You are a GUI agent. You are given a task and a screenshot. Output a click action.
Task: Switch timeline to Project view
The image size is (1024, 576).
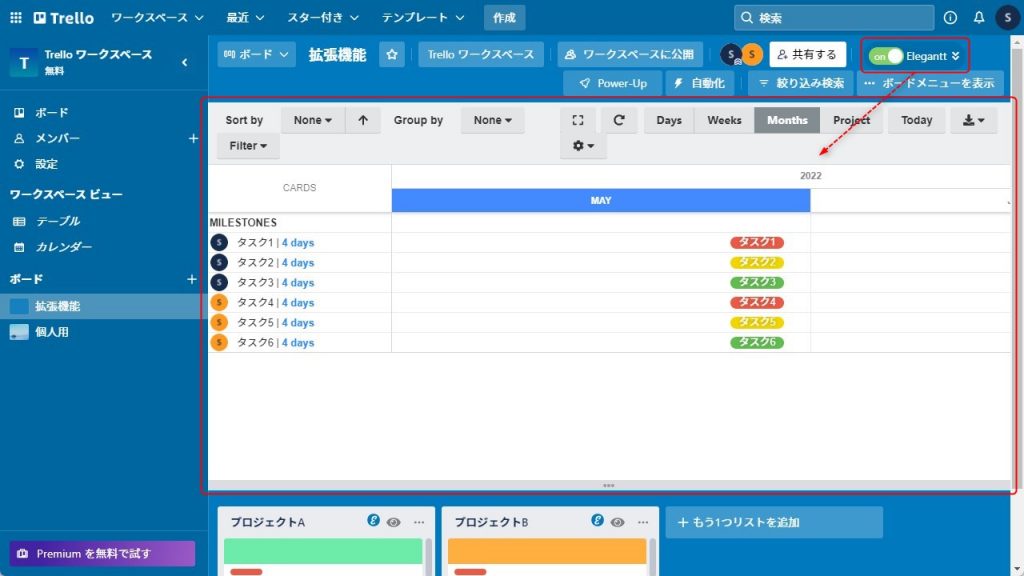tap(852, 120)
